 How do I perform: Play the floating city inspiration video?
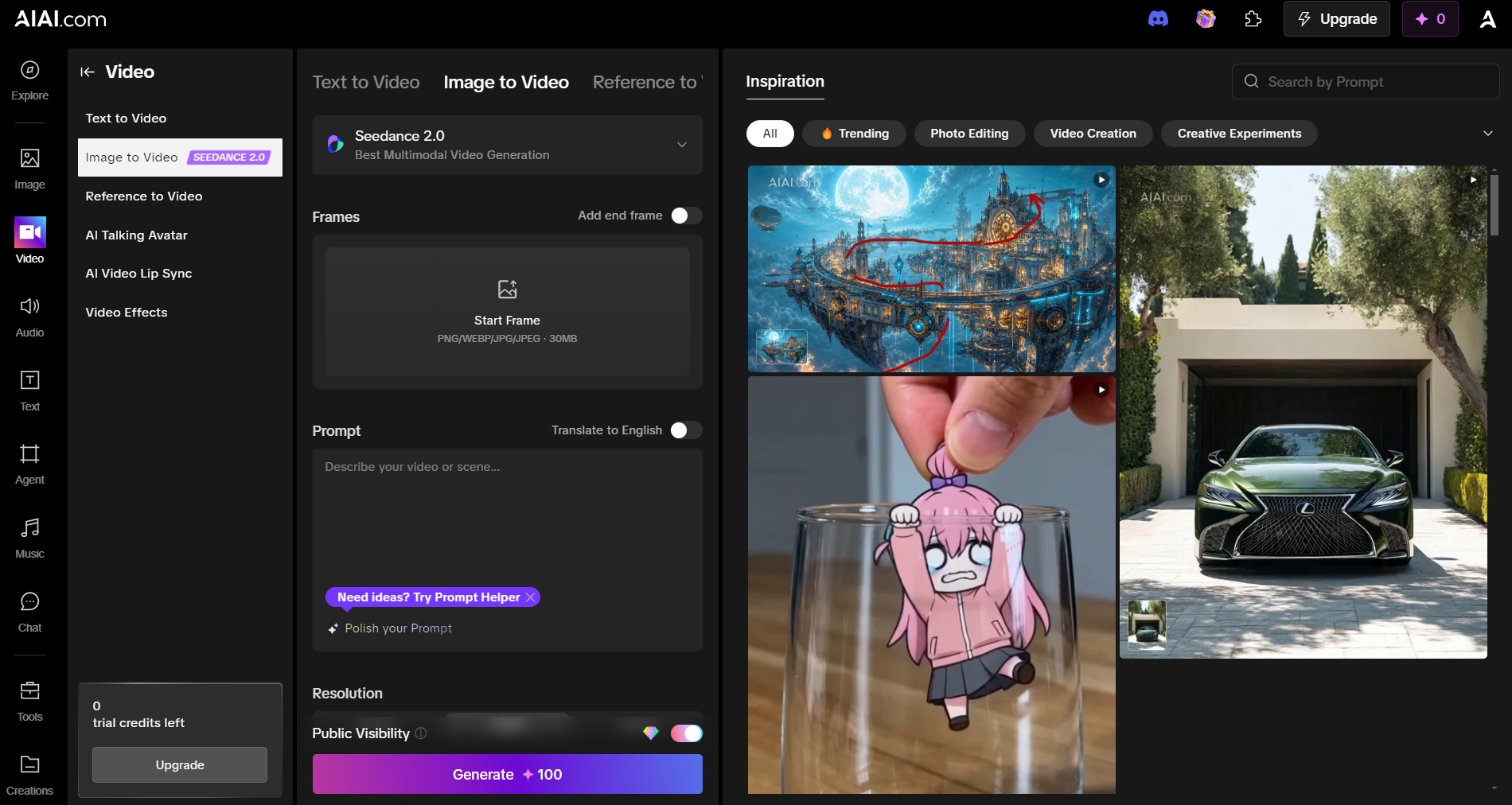(1101, 180)
